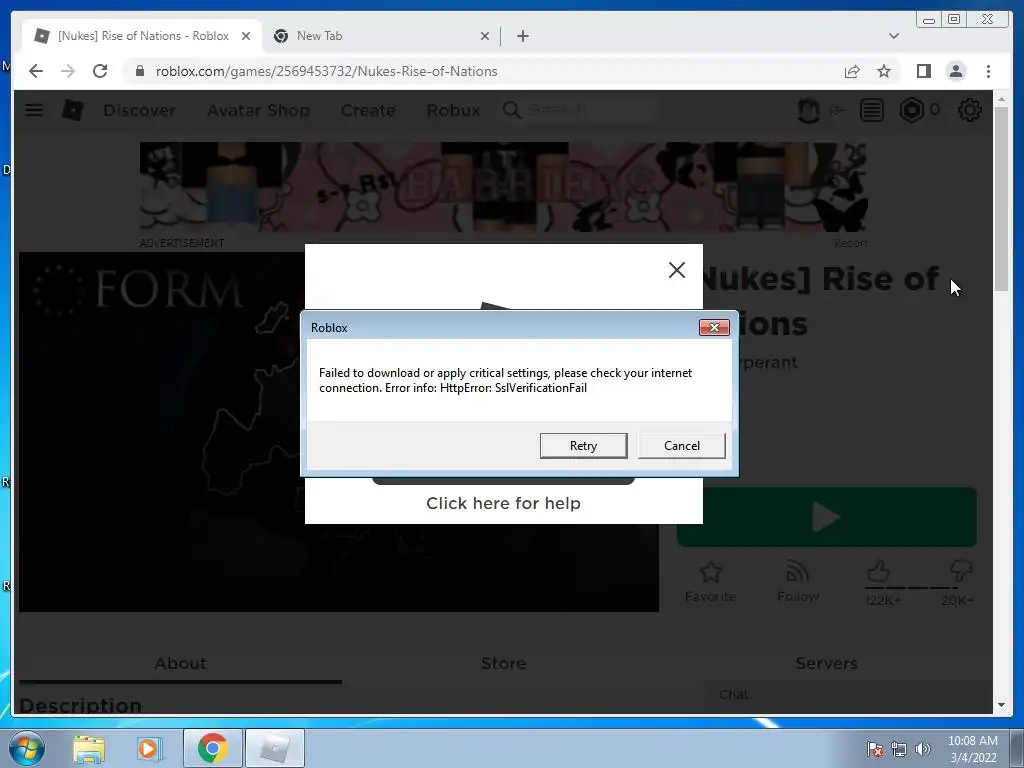Open the Robux balance hexagon icon
This screenshot has width=1024, height=768.
912,110
